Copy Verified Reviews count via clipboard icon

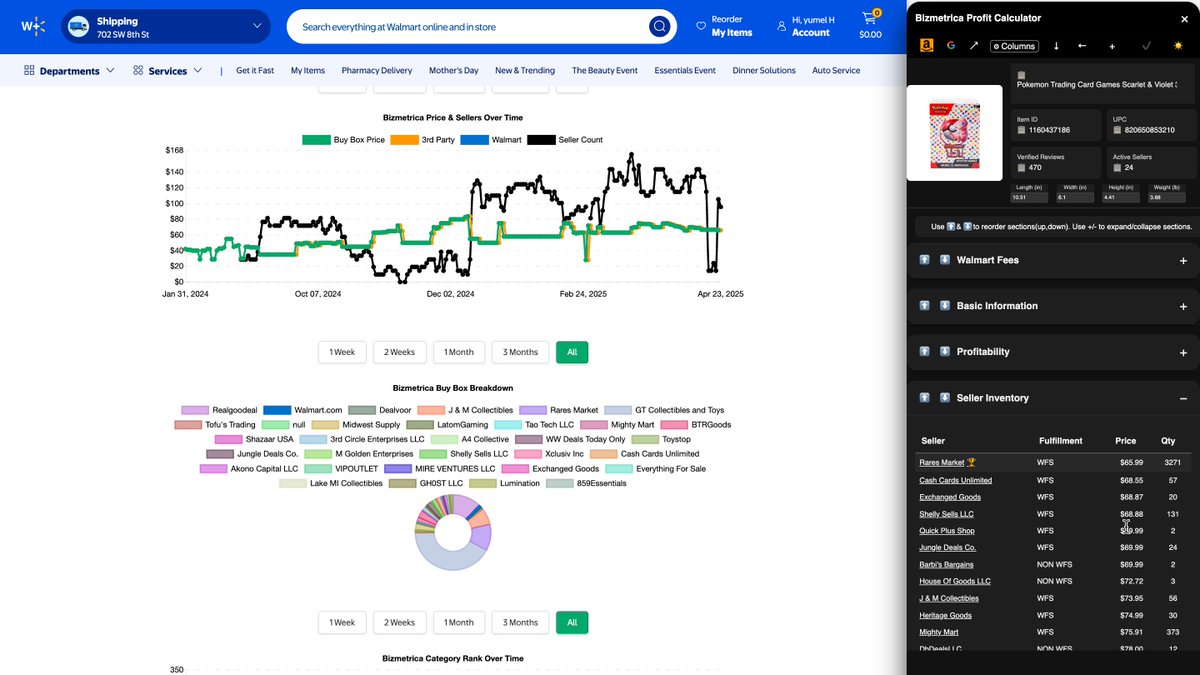pos(1021,167)
